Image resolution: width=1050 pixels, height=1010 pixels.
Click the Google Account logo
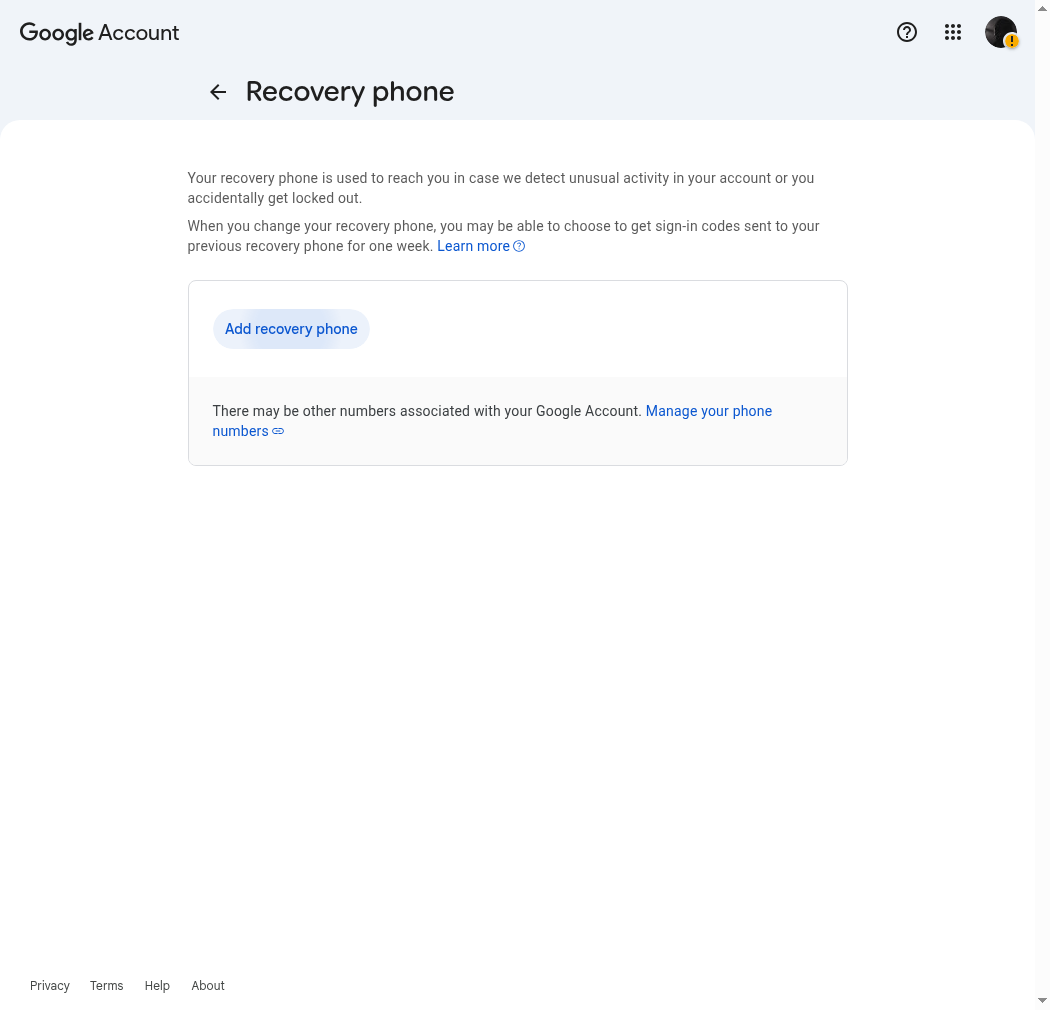[x=99, y=33]
